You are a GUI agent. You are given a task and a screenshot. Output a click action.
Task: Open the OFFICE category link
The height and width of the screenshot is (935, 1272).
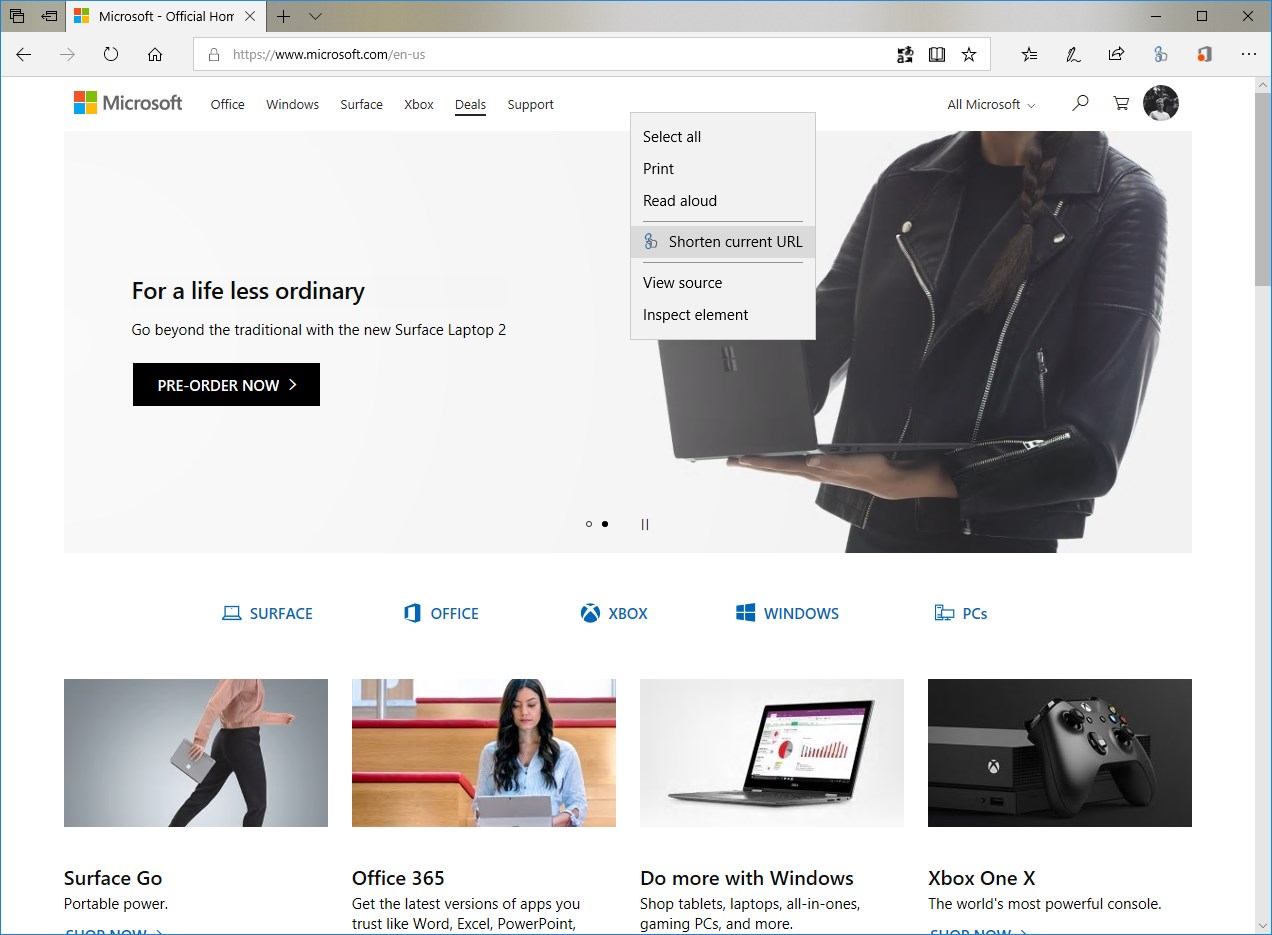pyautogui.click(x=441, y=613)
